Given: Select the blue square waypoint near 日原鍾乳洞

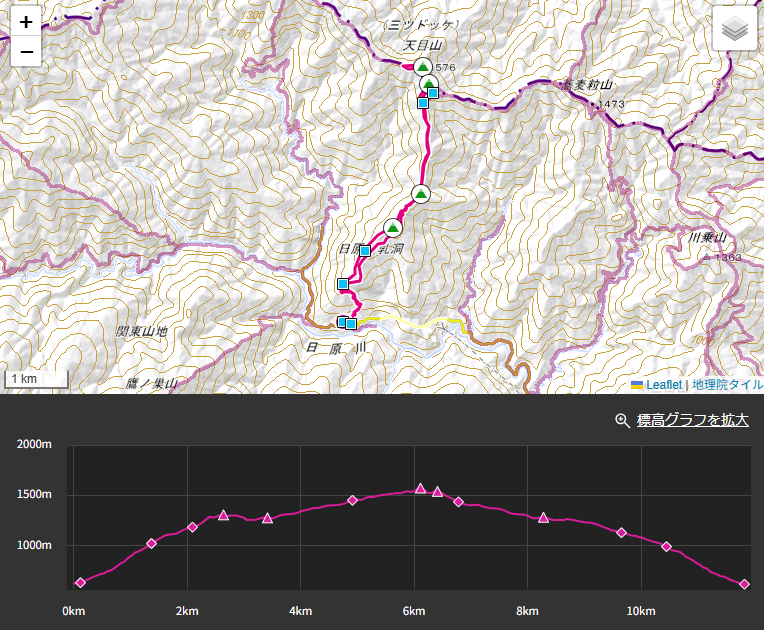Looking at the screenshot, I should pyautogui.click(x=365, y=251).
